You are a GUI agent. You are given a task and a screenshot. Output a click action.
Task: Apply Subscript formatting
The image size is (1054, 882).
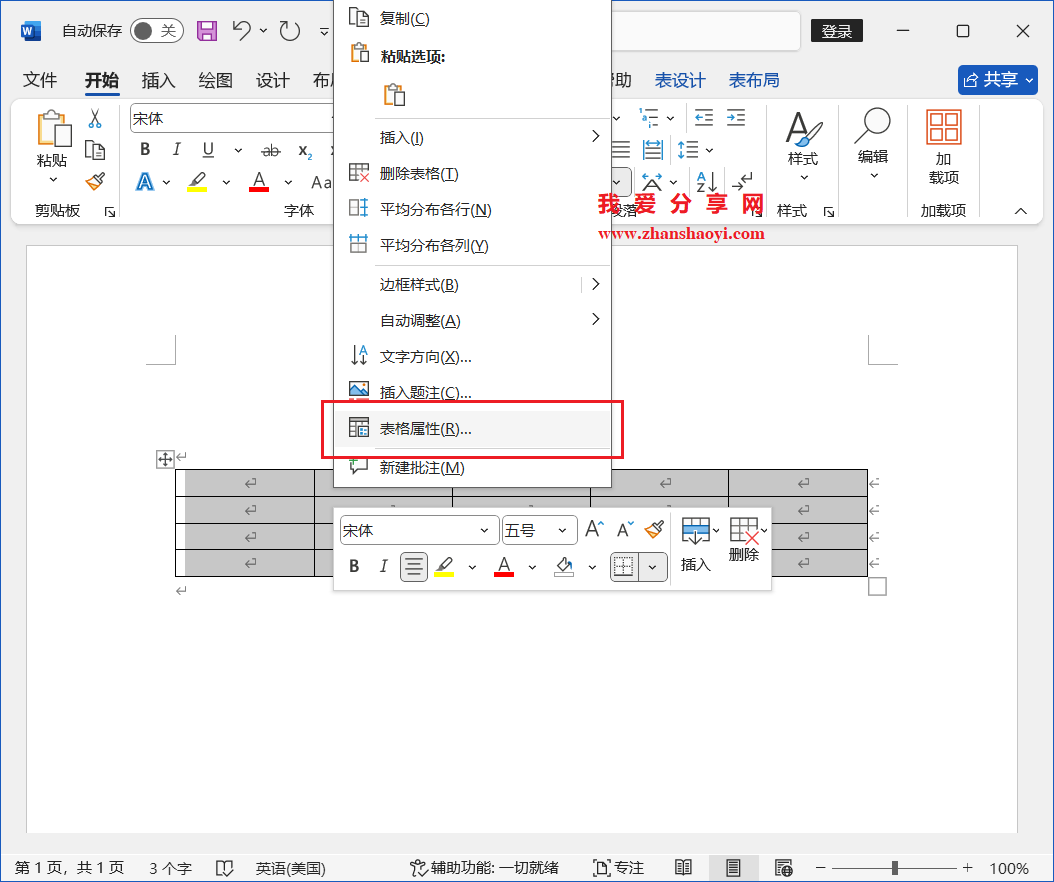305,151
